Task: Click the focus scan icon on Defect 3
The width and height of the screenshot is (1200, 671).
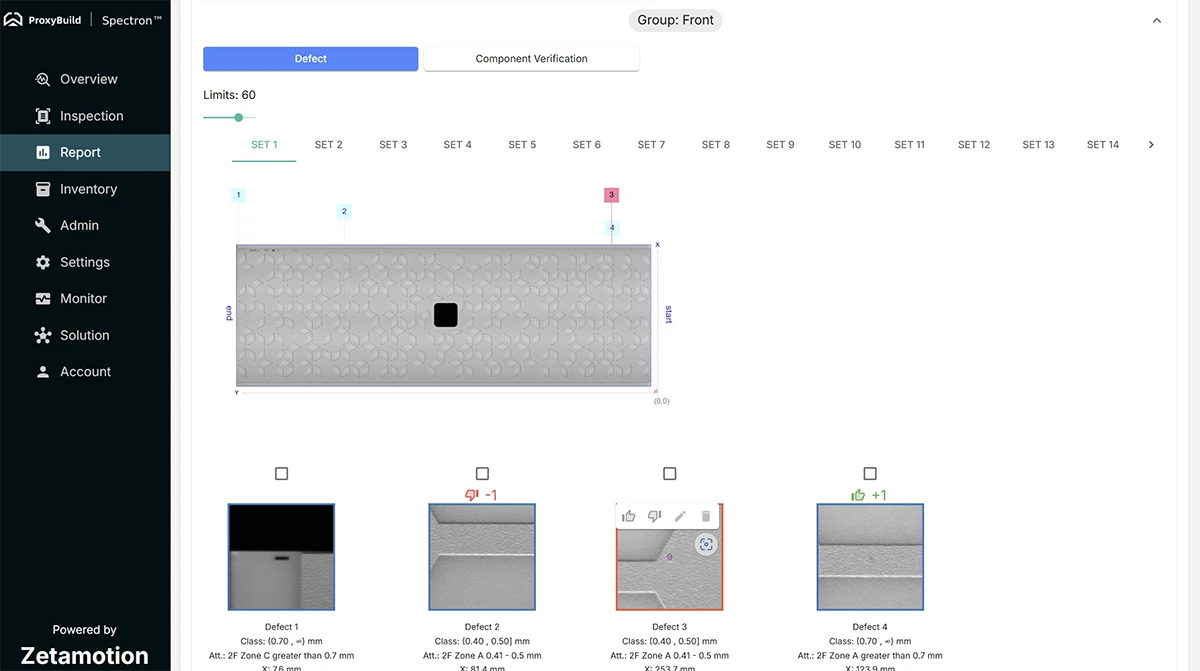Action: point(706,544)
